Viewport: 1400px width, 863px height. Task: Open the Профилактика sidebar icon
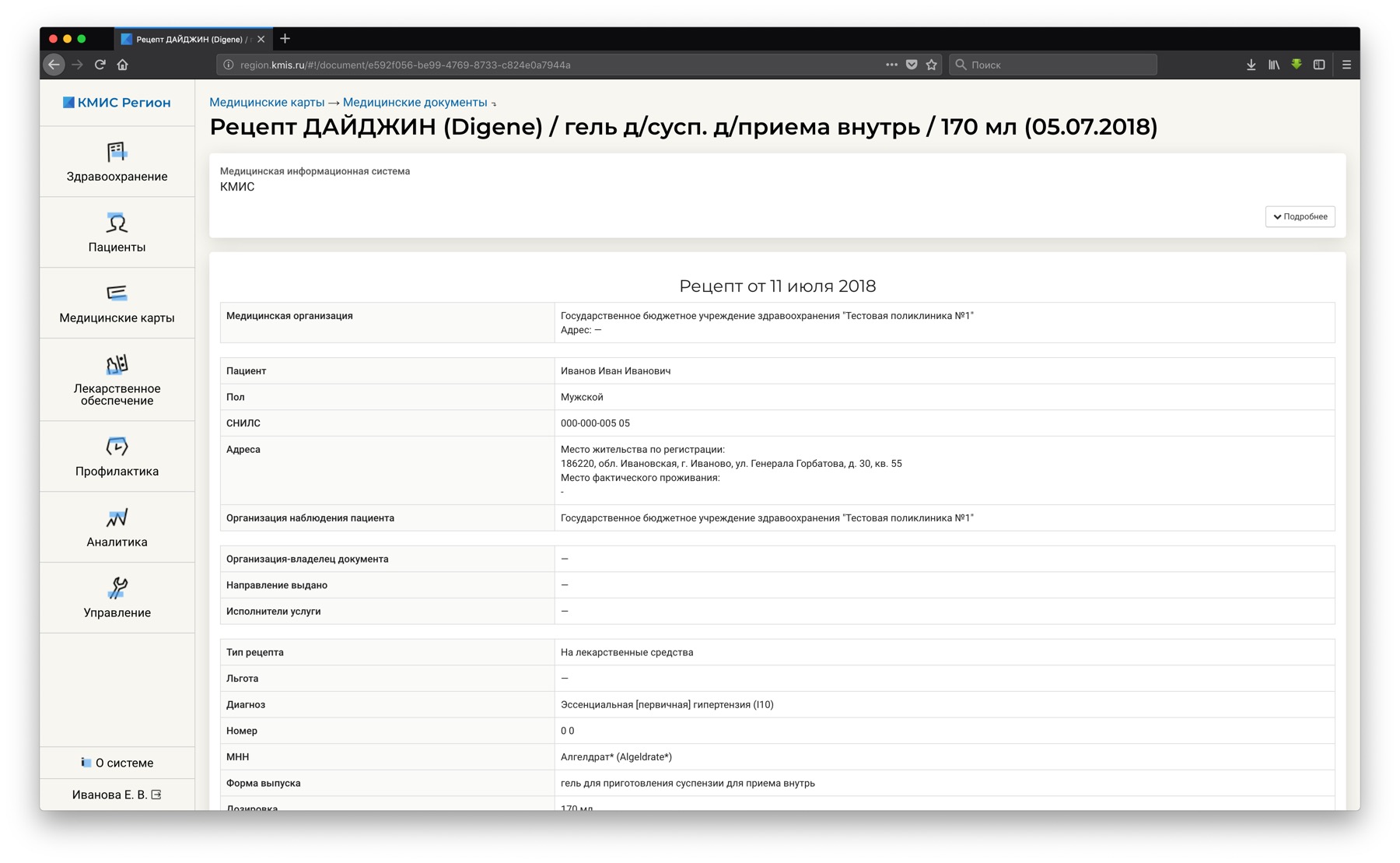click(117, 447)
